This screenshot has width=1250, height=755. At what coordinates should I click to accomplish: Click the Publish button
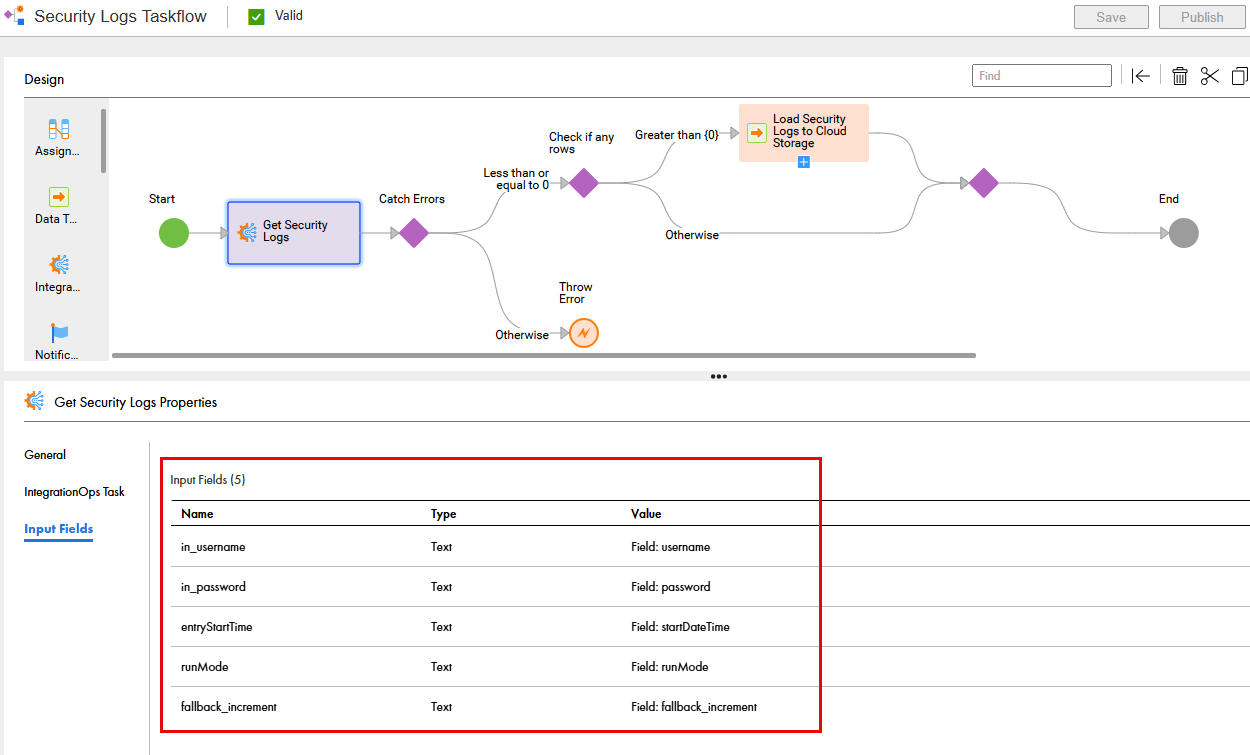click(x=1202, y=17)
